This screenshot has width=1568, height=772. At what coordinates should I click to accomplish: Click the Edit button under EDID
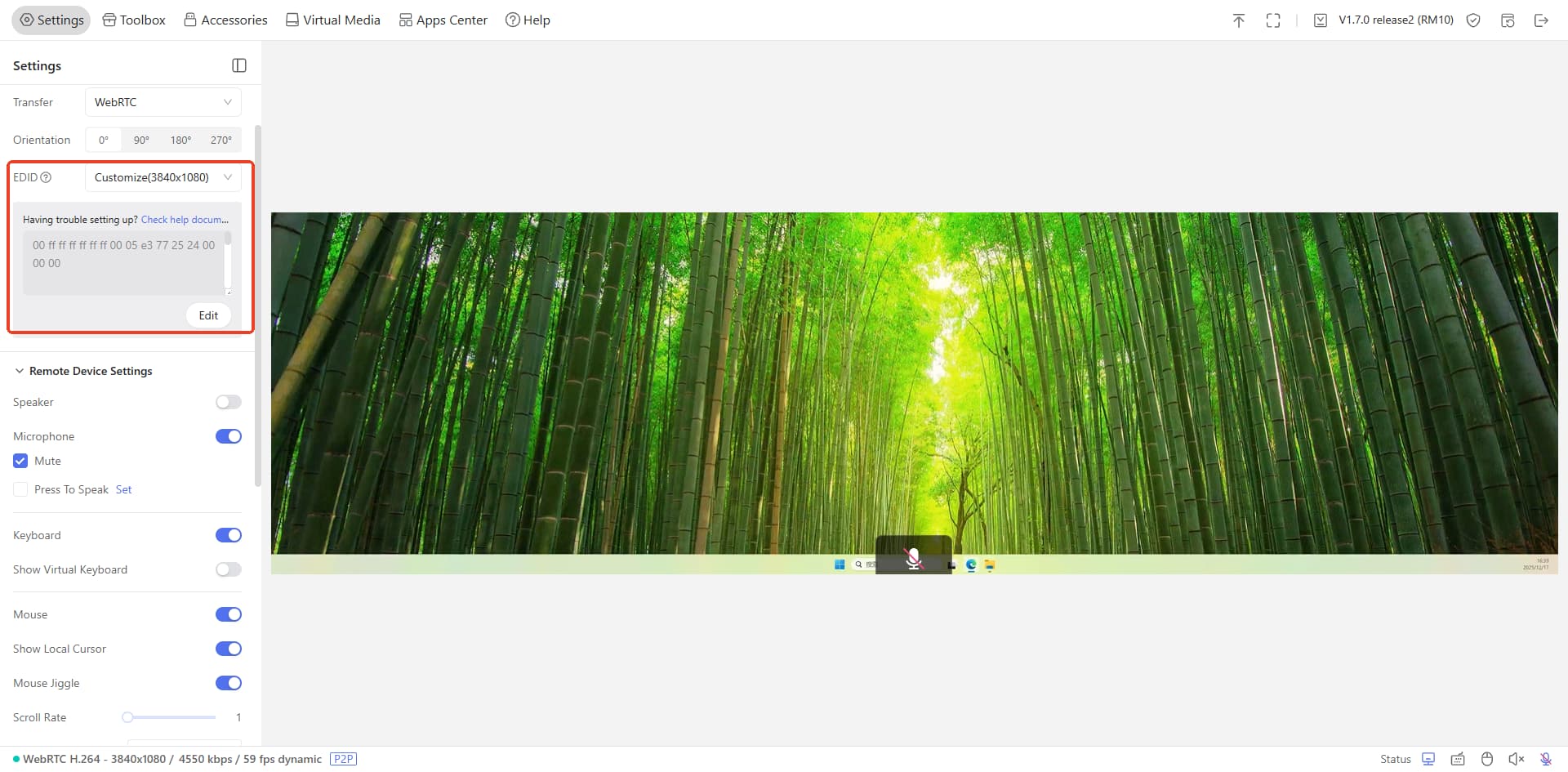point(208,315)
